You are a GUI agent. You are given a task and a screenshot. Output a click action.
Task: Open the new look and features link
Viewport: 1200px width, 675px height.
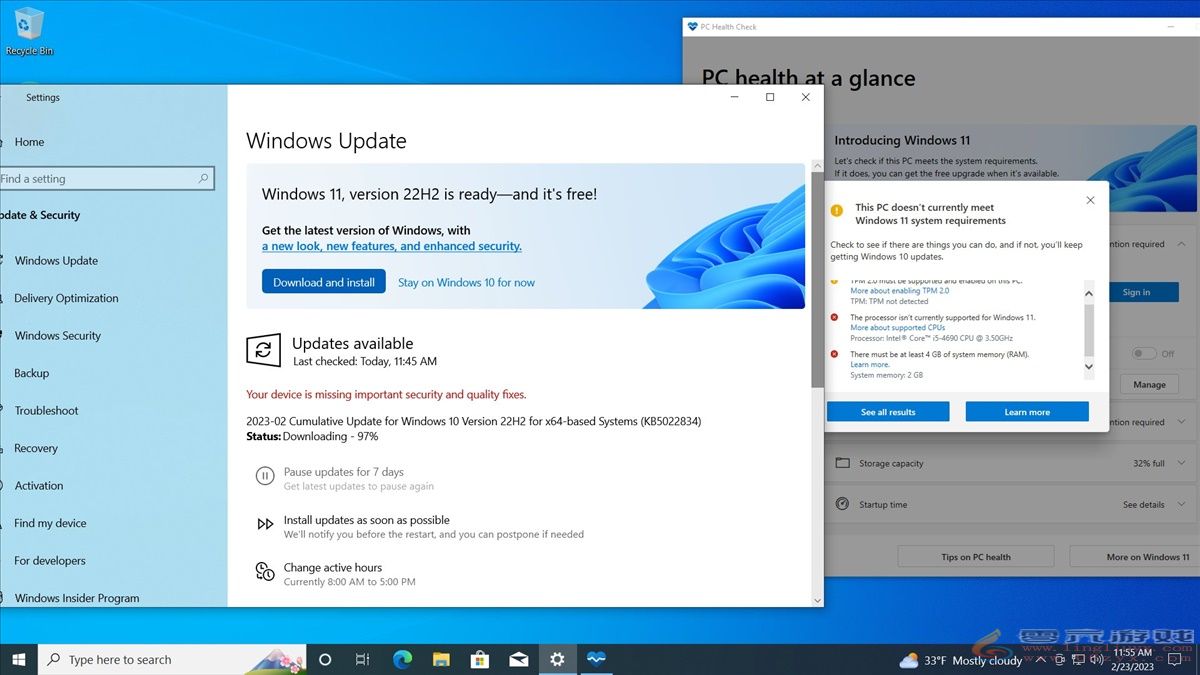(x=390, y=245)
